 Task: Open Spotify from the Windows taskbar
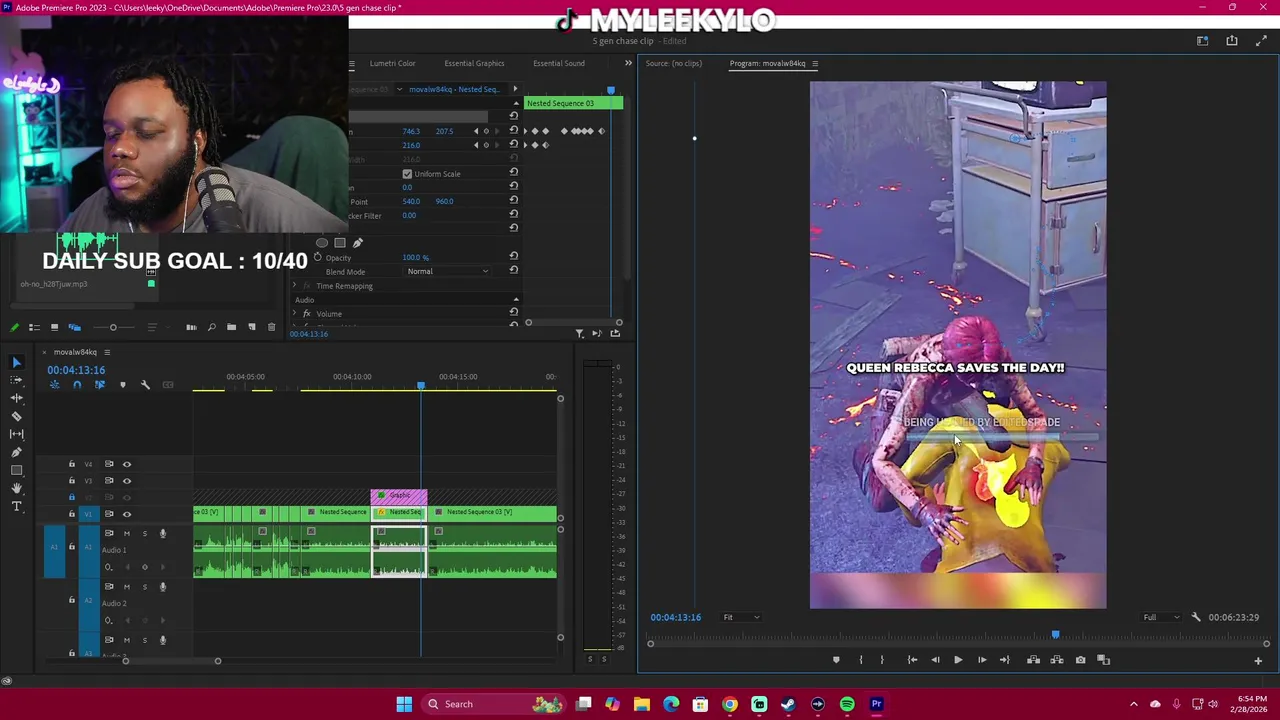pos(847,704)
